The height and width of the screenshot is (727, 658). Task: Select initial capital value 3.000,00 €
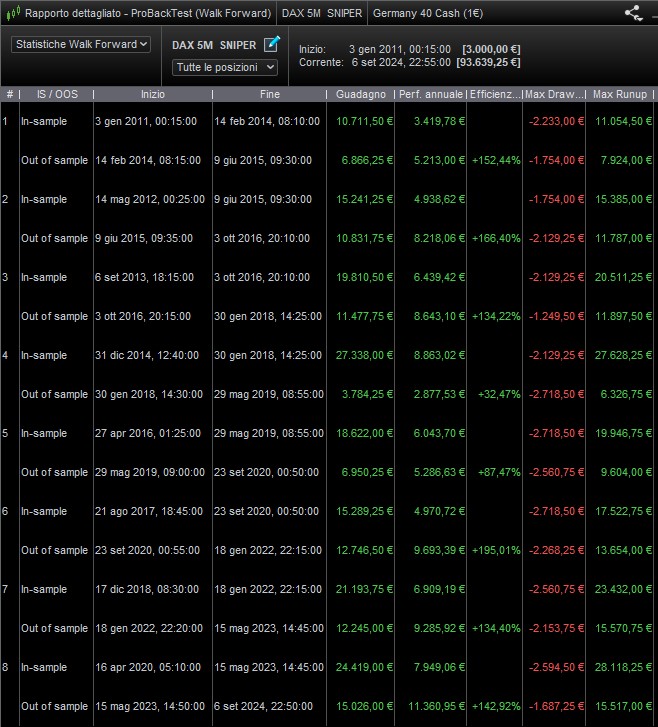coord(491,49)
